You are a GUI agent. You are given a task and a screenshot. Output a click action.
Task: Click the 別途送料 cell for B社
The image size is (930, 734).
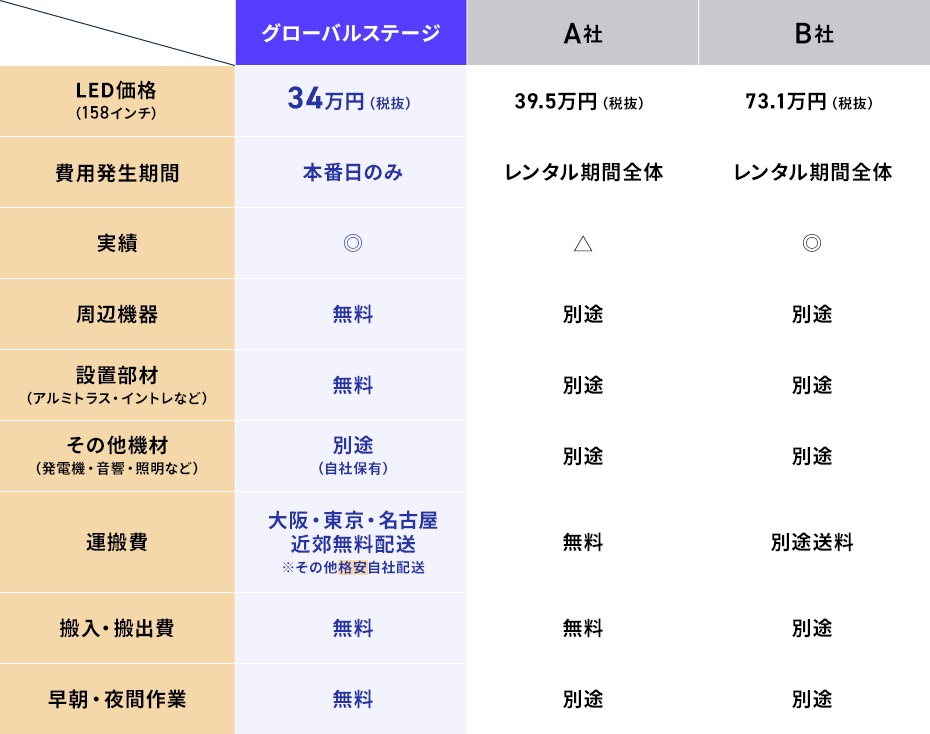(x=812, y=542)
